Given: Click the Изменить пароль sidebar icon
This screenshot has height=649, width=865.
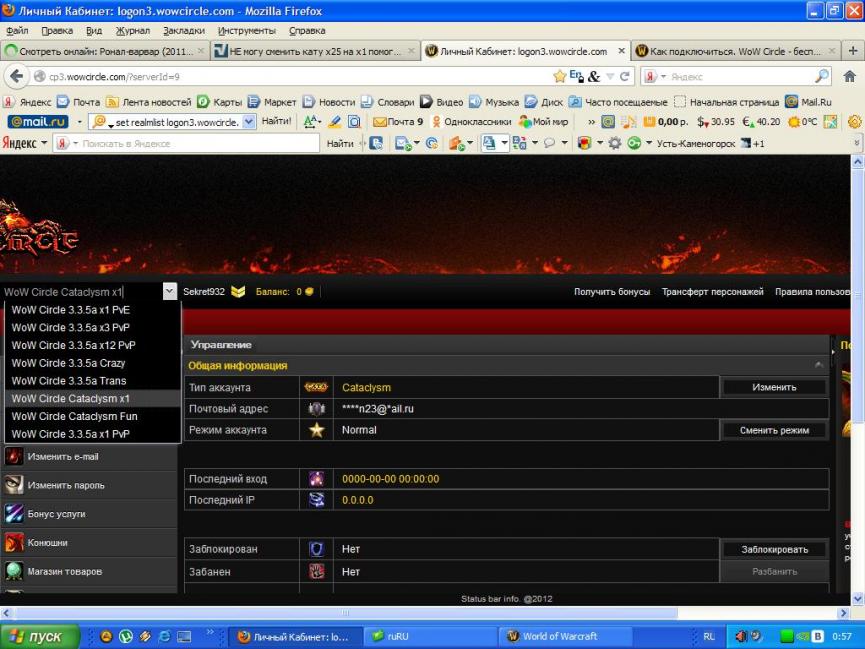Looking at the screenshot, I should pyautogui.click(x=14, y=485).
